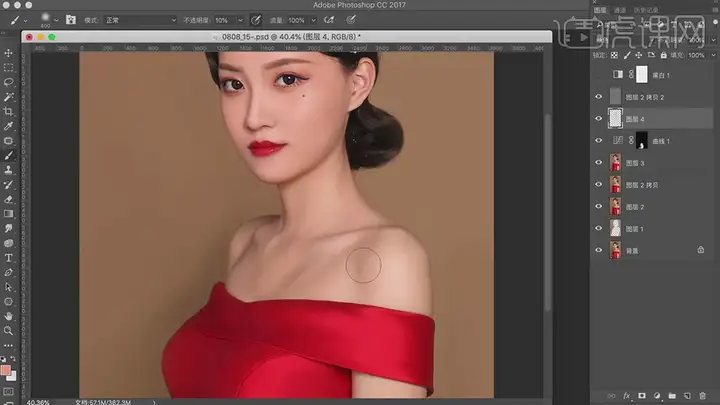Toggle pressure for opacity button
Screen dimensions: 720x405
(x=256, y=20)
